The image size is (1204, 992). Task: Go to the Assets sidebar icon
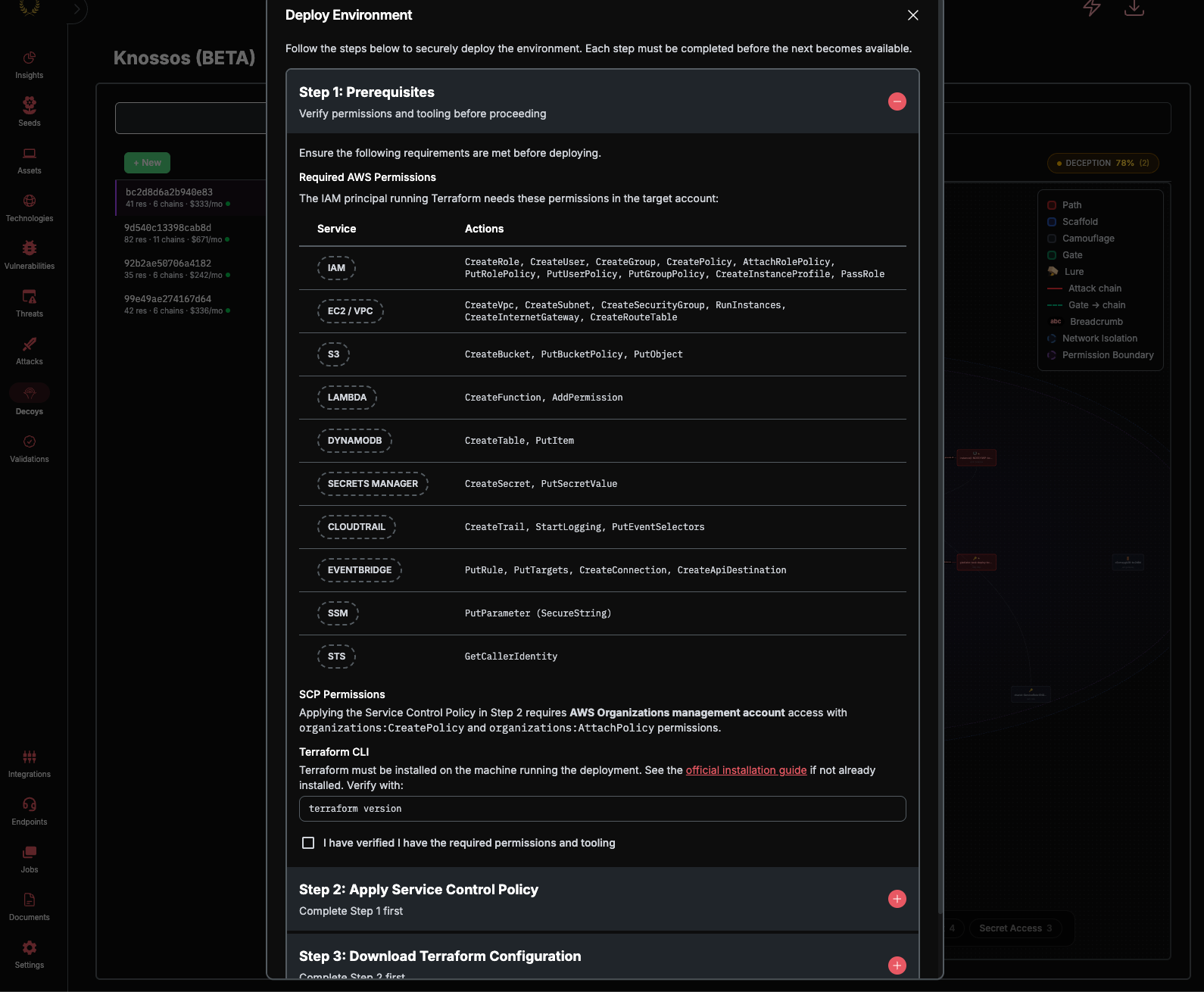point(30,154)
